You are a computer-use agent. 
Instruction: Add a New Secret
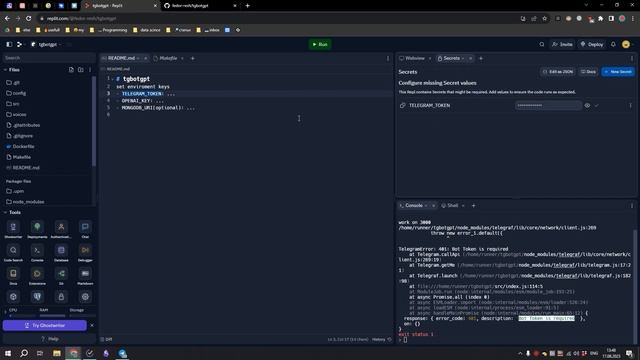(x=618, y=72)
